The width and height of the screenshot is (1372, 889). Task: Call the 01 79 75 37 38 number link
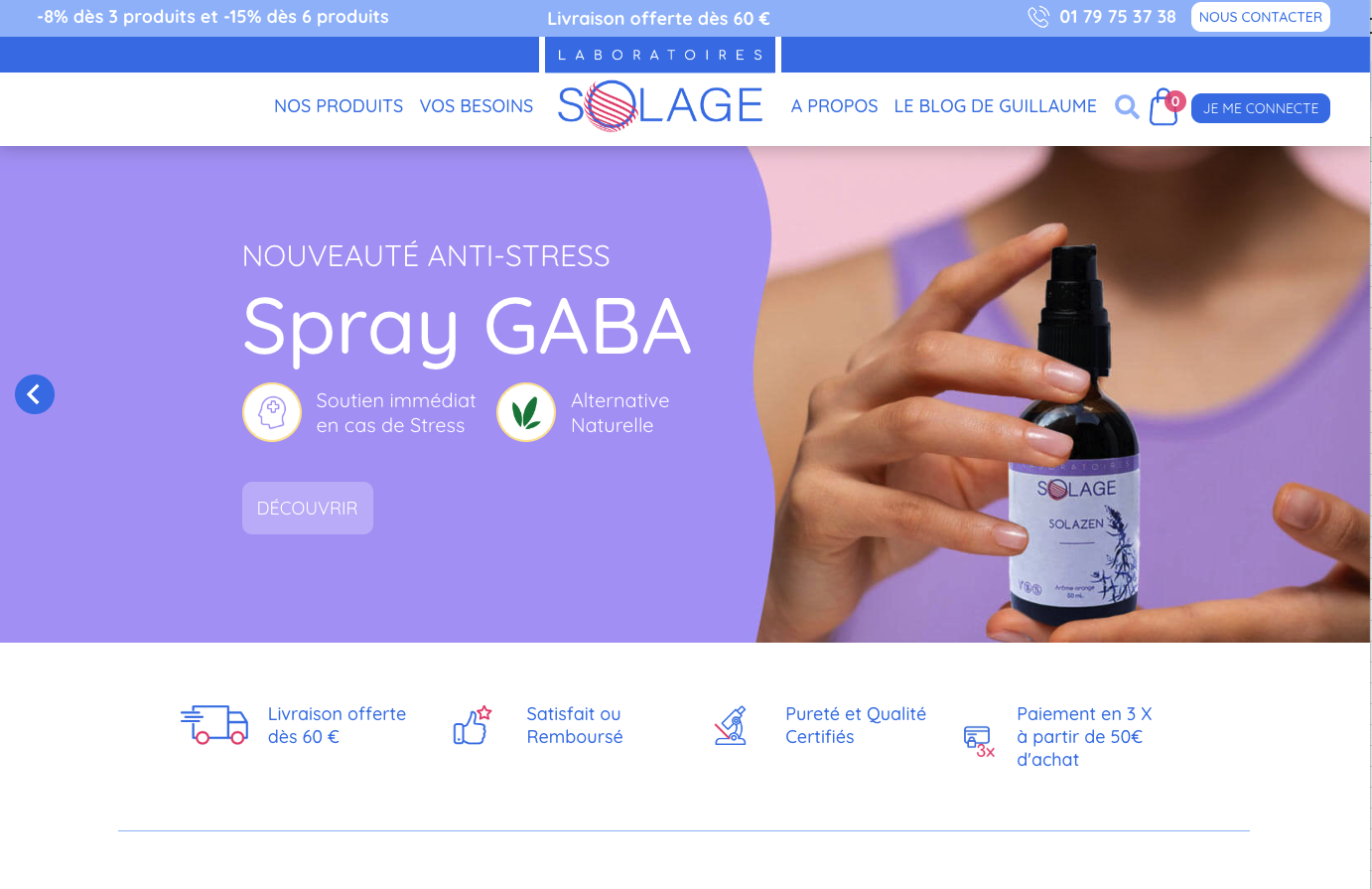(1117, 17)
